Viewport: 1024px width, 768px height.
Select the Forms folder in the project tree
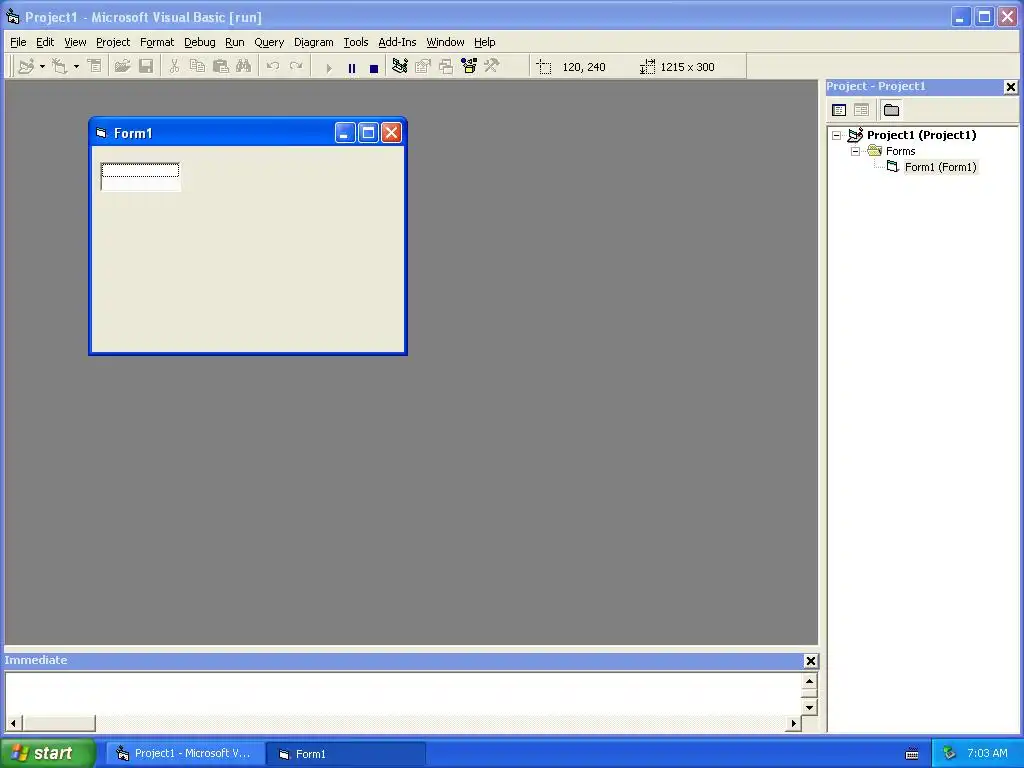901,152
